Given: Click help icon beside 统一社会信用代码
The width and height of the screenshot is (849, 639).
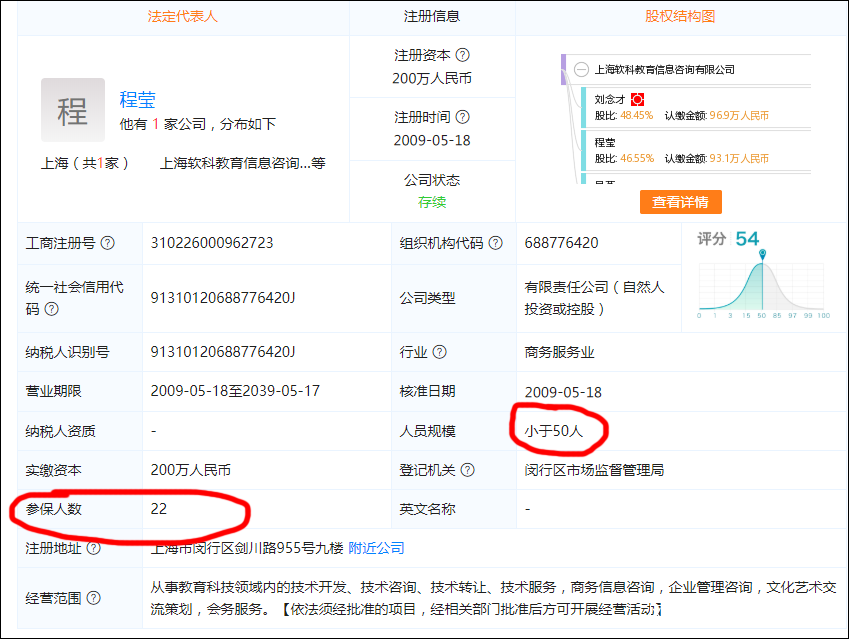Looking at the screenshot, I should [x=51, y=309].
